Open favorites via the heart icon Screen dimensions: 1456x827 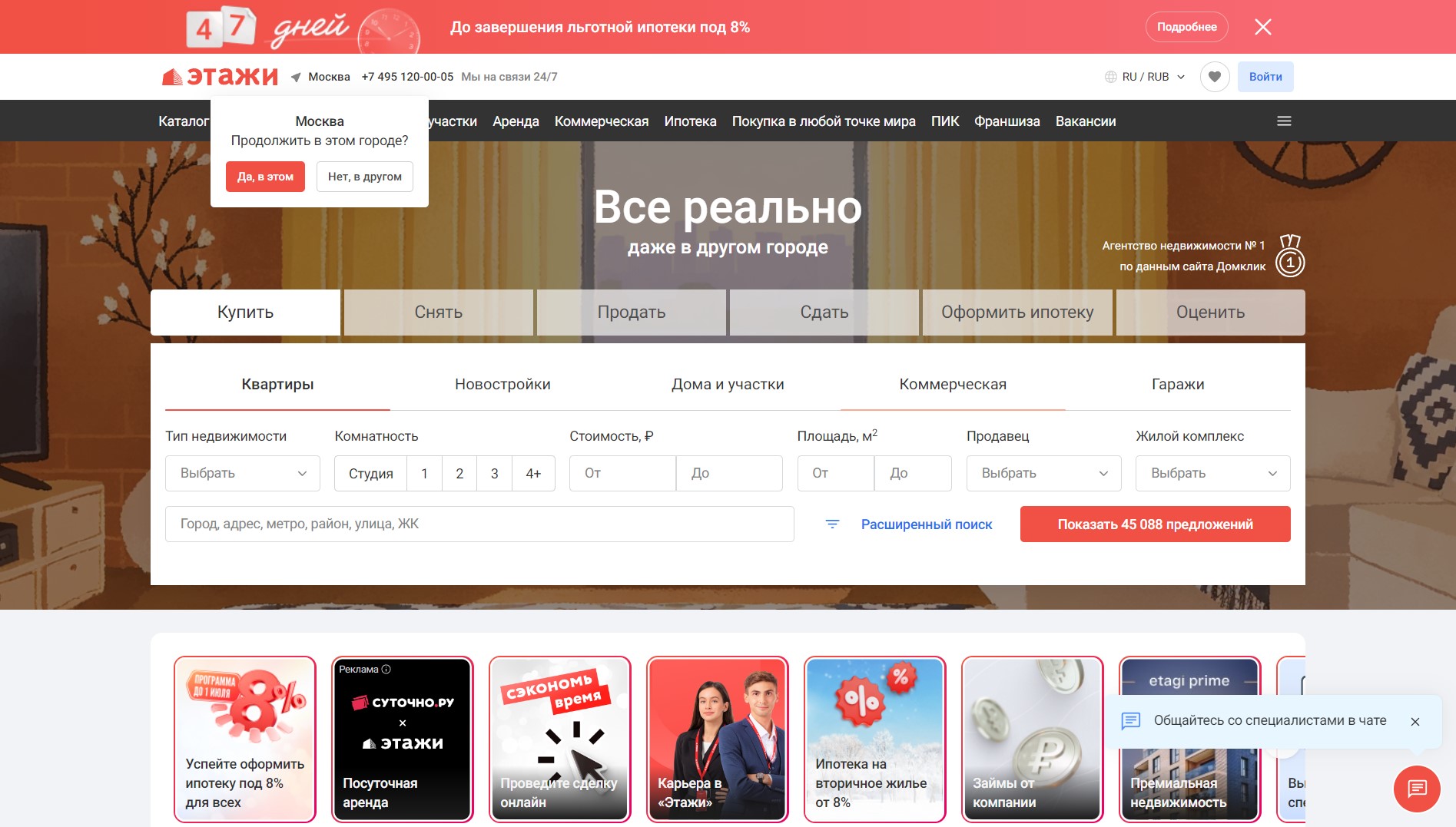click(x=1215, y=77)
